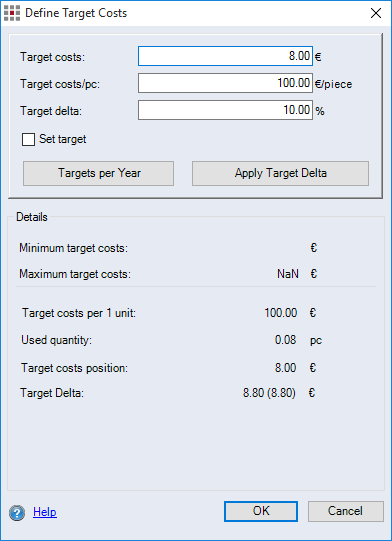The image size is (392, 541).
Task: Confirm with the OK button
Action: pos(261,511)
